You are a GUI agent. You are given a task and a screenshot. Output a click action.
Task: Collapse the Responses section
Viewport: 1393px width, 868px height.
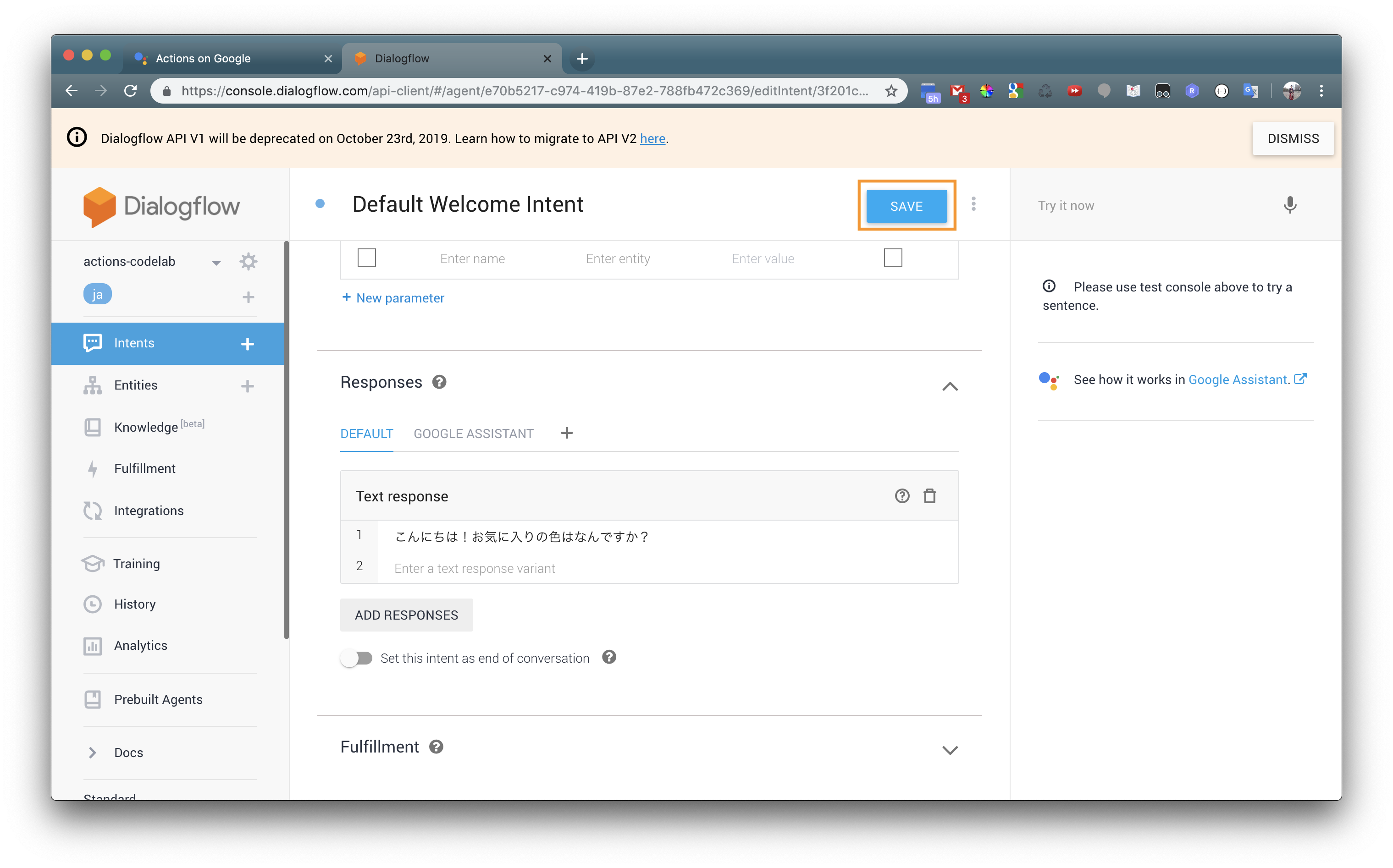tap(950, 386)
